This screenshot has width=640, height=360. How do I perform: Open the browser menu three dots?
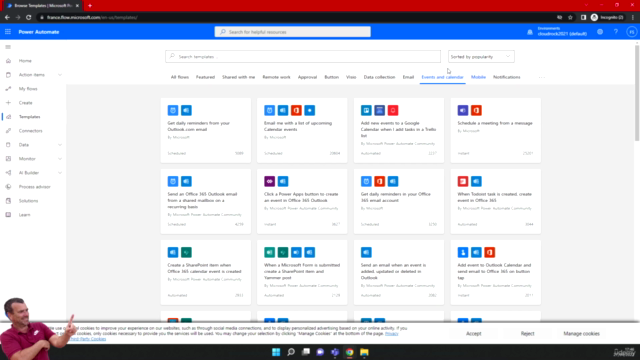point(633,17)
